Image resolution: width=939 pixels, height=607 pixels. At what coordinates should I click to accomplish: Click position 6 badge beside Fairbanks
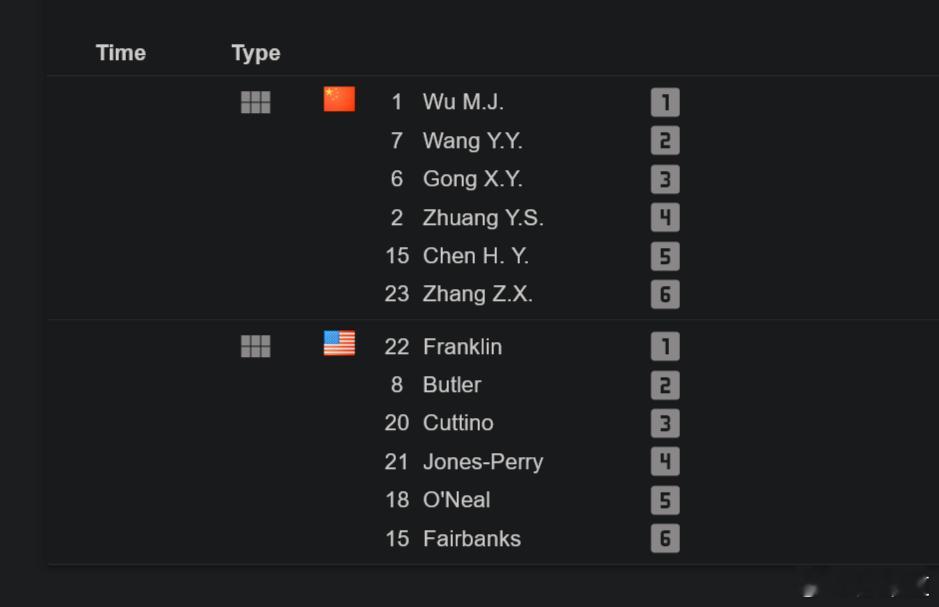665,538
